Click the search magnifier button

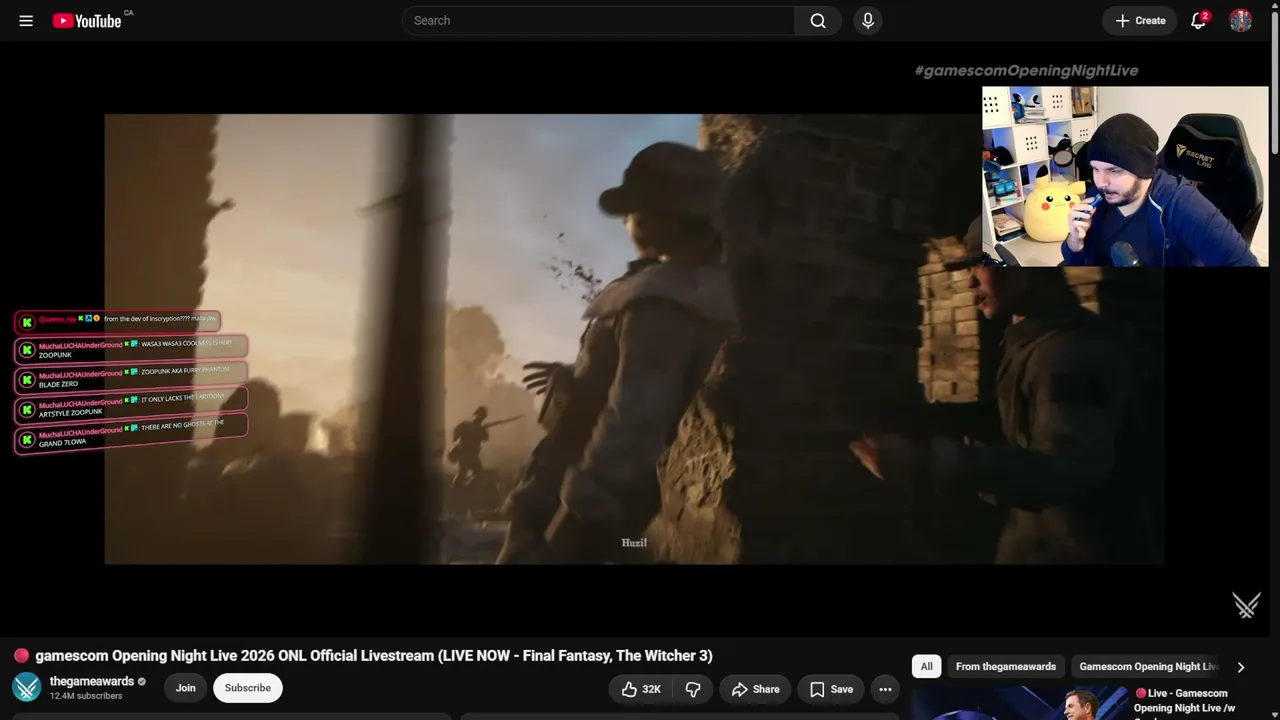click(818, 20)
